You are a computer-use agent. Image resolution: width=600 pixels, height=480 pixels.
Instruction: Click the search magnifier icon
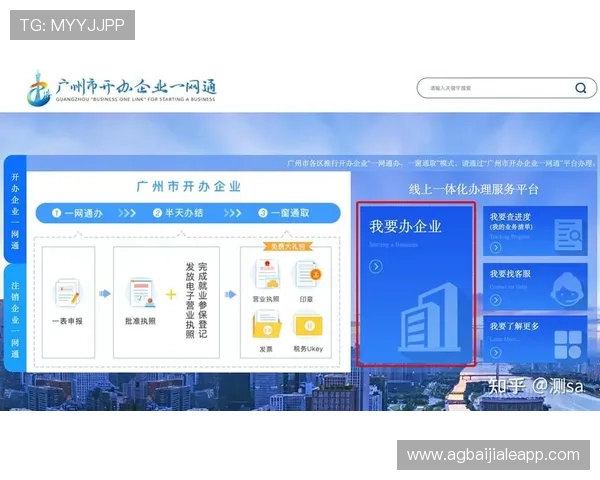click(x=580, y=88)
